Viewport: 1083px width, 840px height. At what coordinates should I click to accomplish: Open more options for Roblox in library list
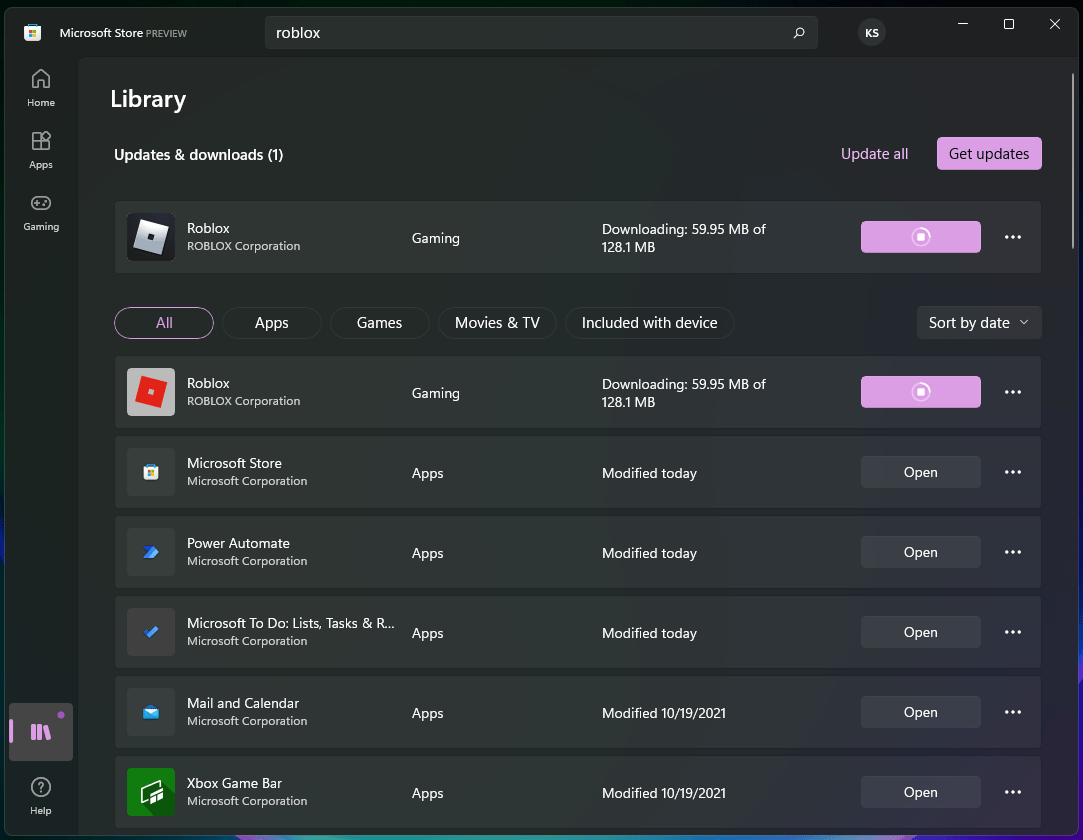[x=1013, y=392]
